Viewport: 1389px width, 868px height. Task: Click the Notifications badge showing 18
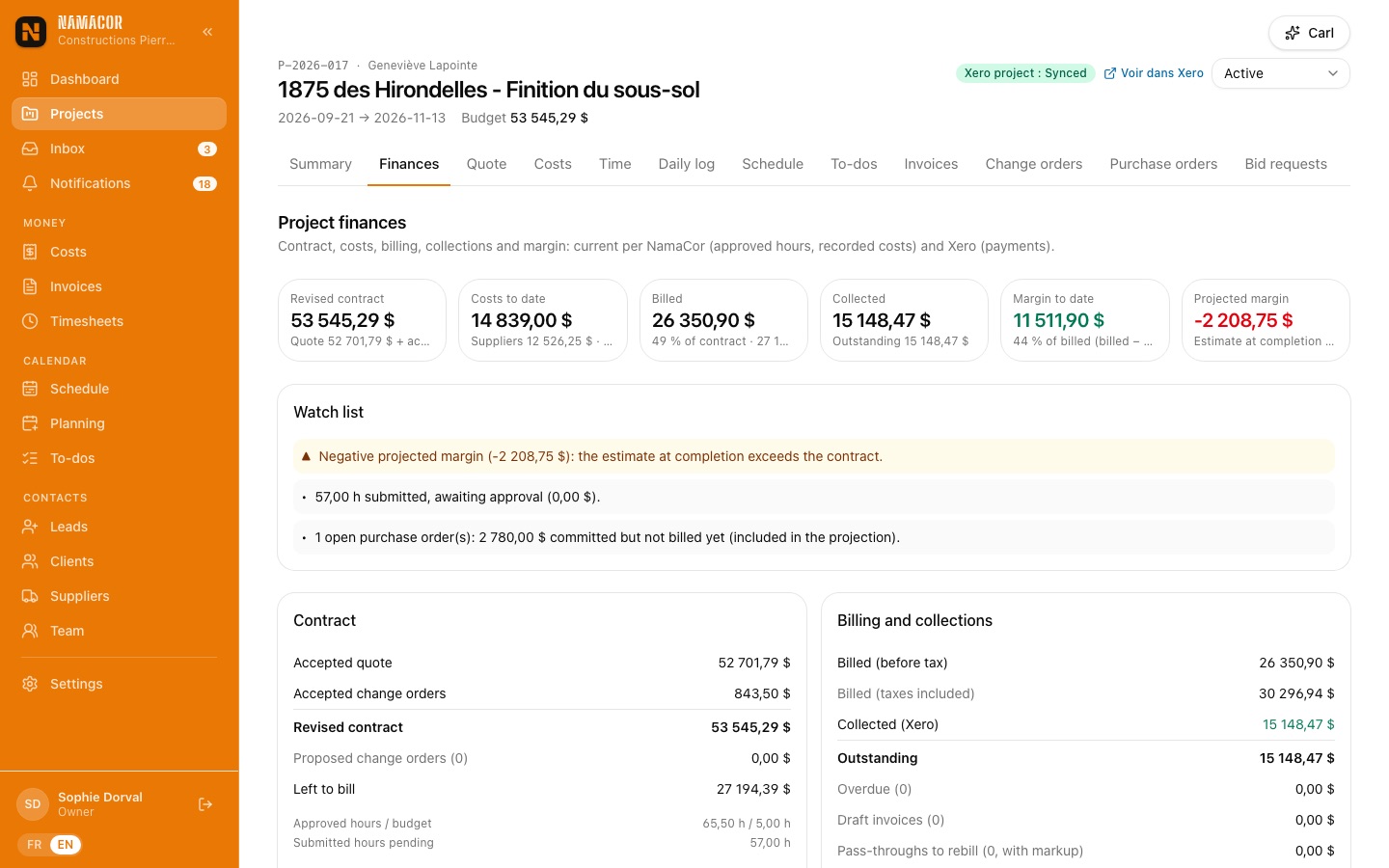pos(204,184)
